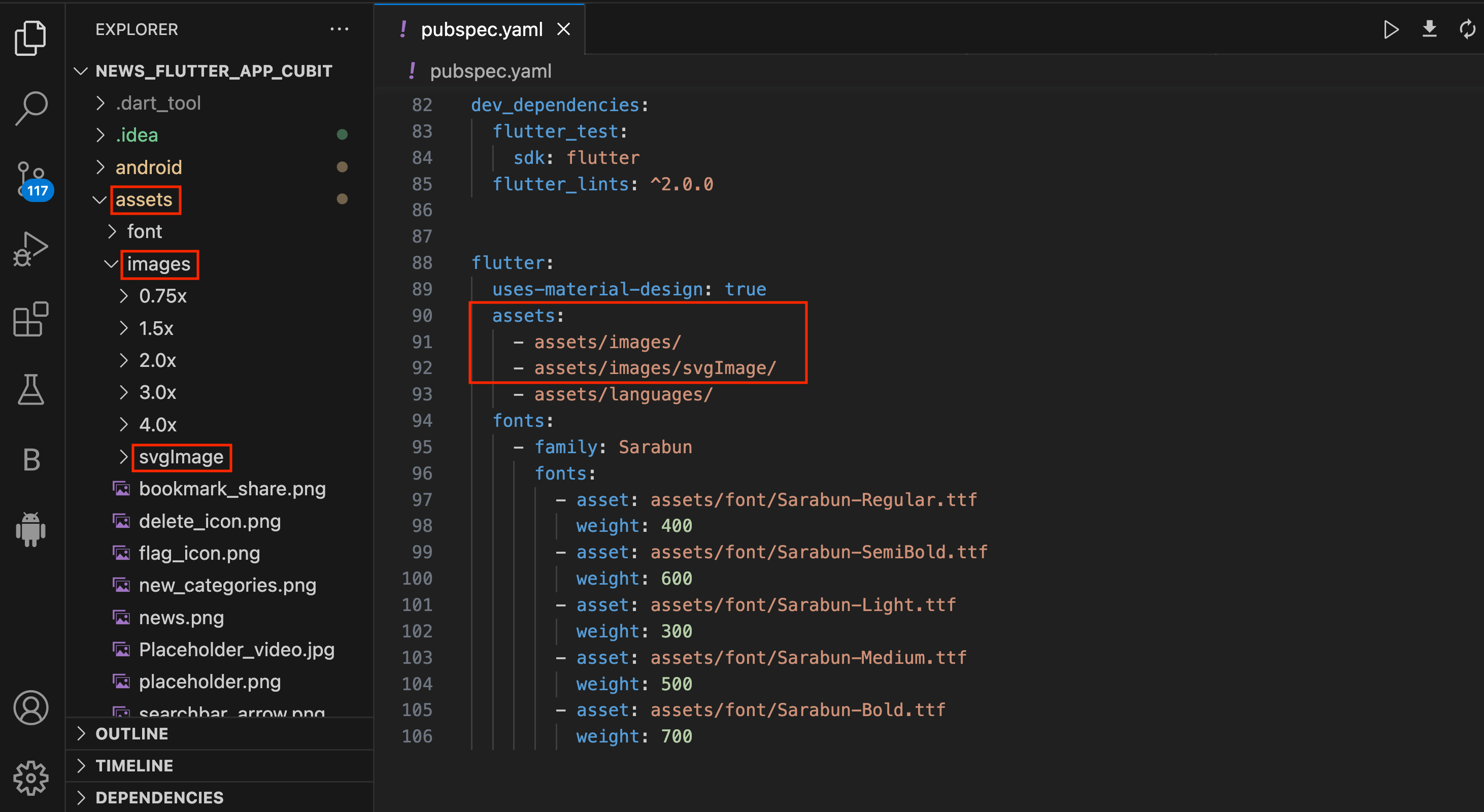This screenshot has height=812, width=1484.
Task: Click the Android robot icon in activity bar
Action: (31, 529)
